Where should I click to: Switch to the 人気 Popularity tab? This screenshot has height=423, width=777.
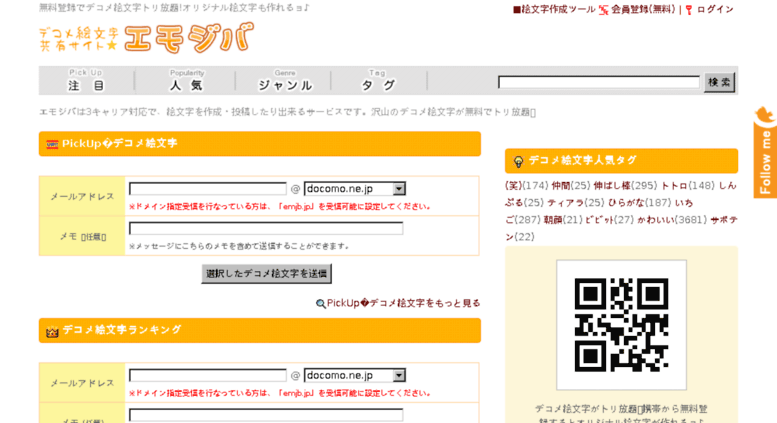coord(186,81)
